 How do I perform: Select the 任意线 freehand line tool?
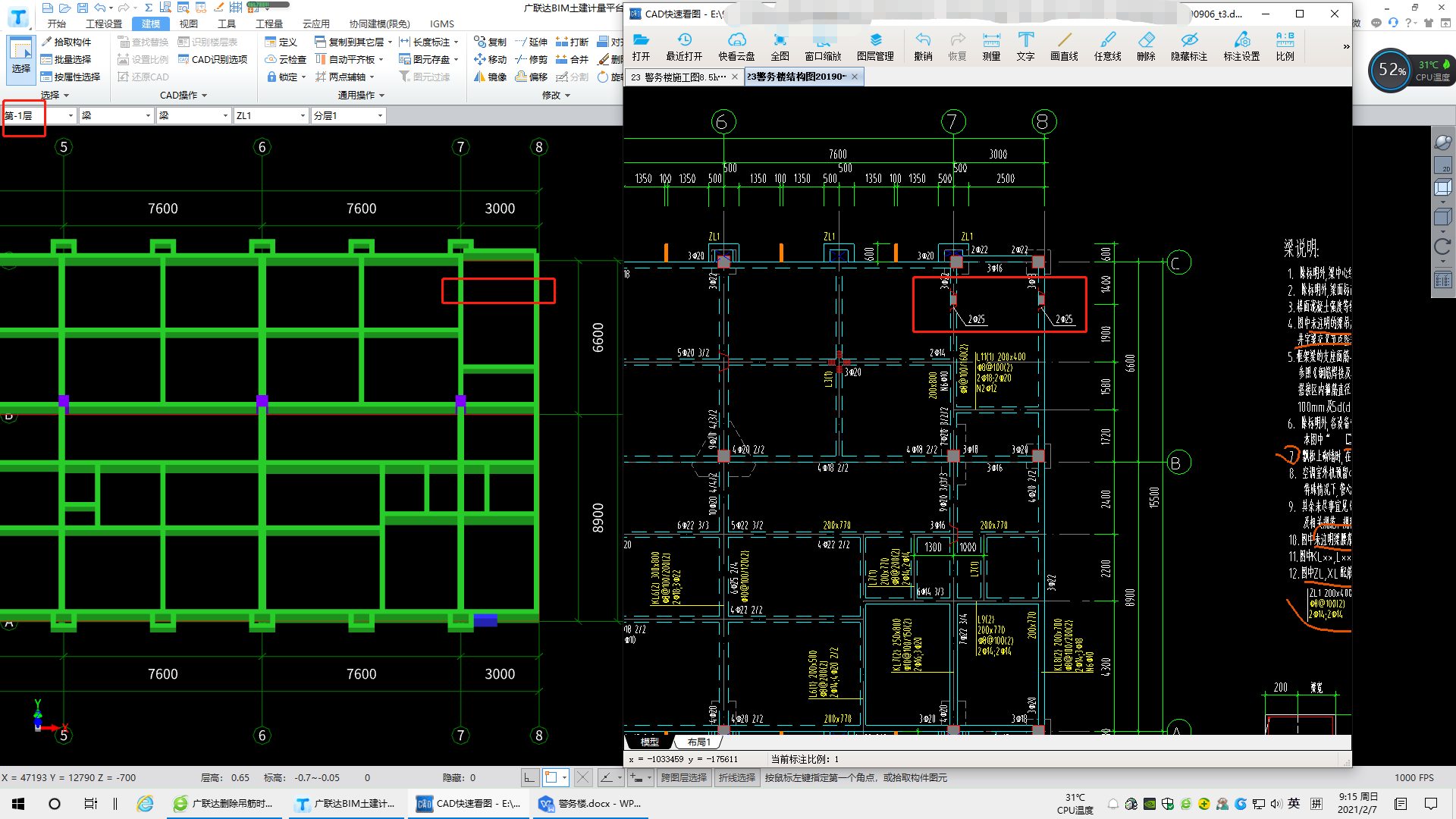(1107, 46)
